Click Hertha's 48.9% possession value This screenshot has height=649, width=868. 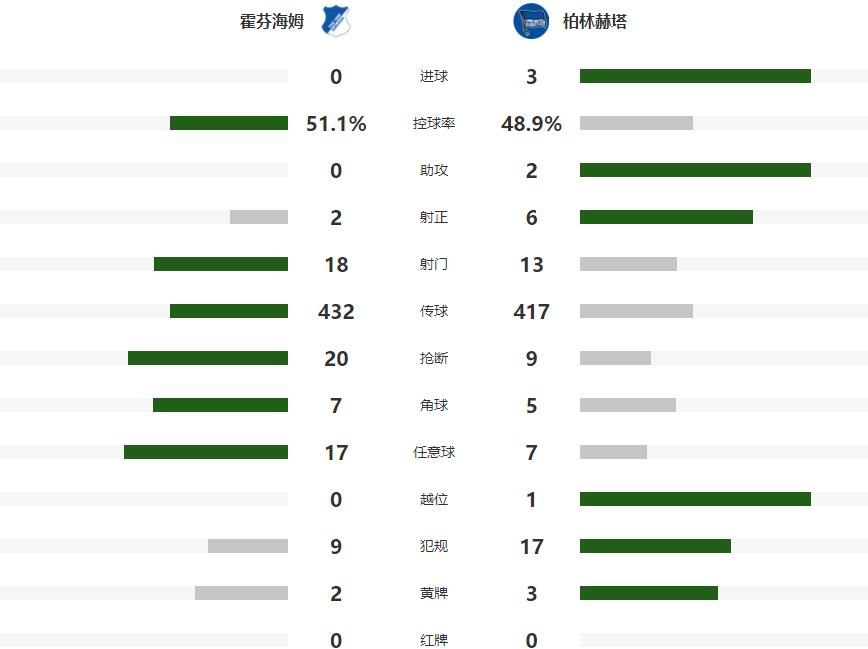pos(531,123)
